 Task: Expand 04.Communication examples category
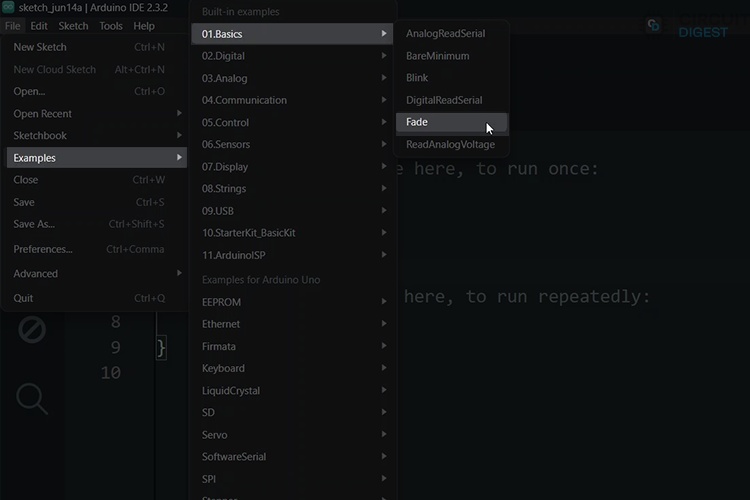[292, 100]
